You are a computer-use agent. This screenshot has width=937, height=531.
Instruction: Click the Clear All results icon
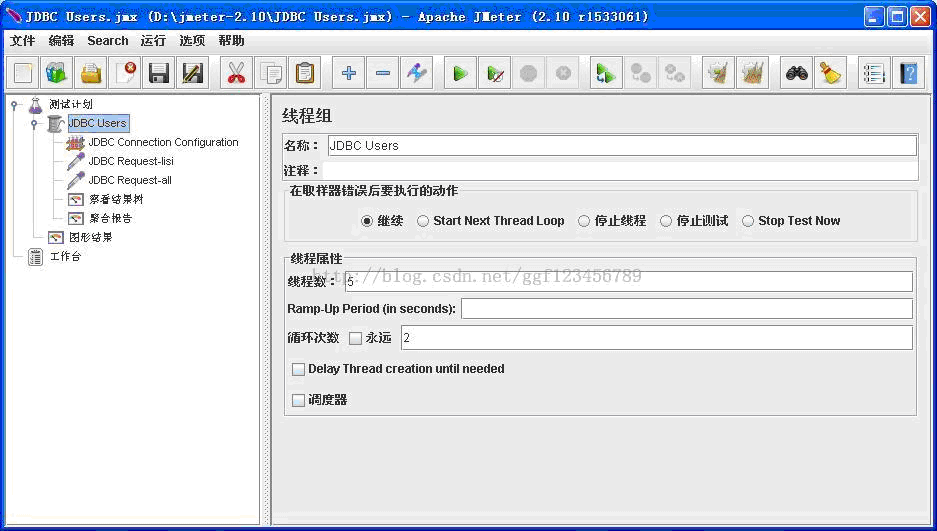[x=752, y=73]
